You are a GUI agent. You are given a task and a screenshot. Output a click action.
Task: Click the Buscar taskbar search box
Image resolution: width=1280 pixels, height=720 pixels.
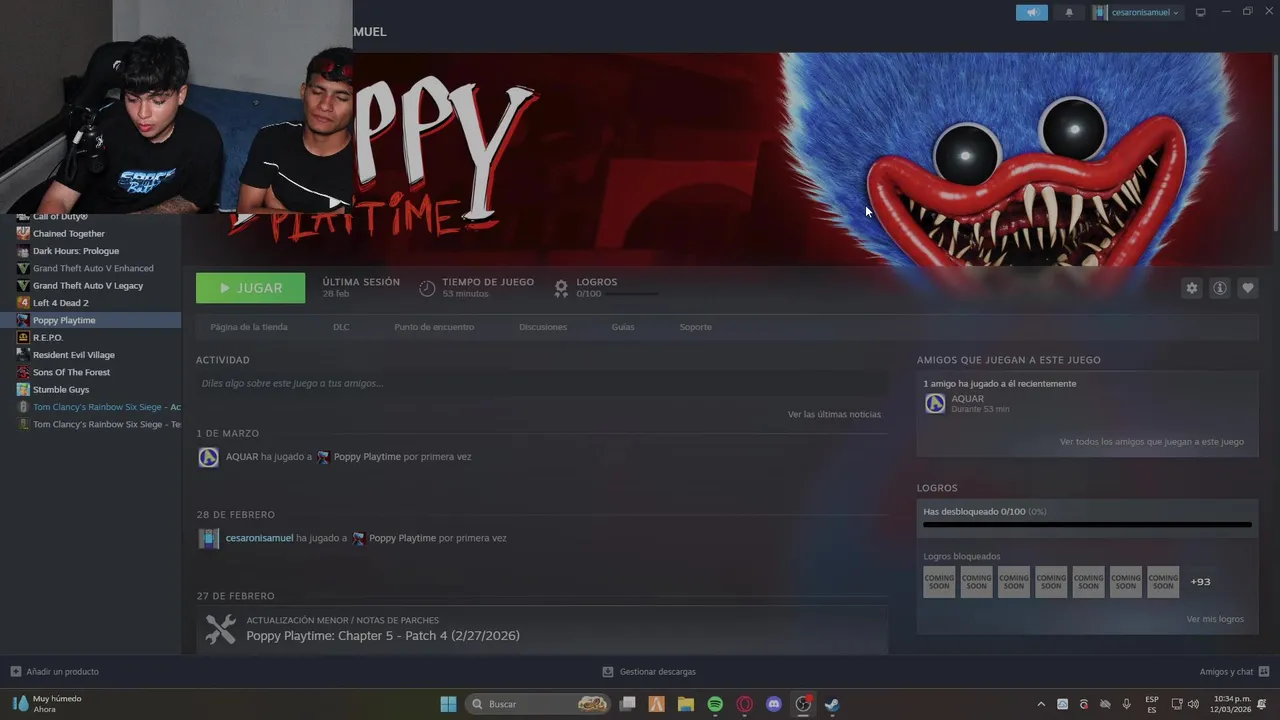(540, 704)
